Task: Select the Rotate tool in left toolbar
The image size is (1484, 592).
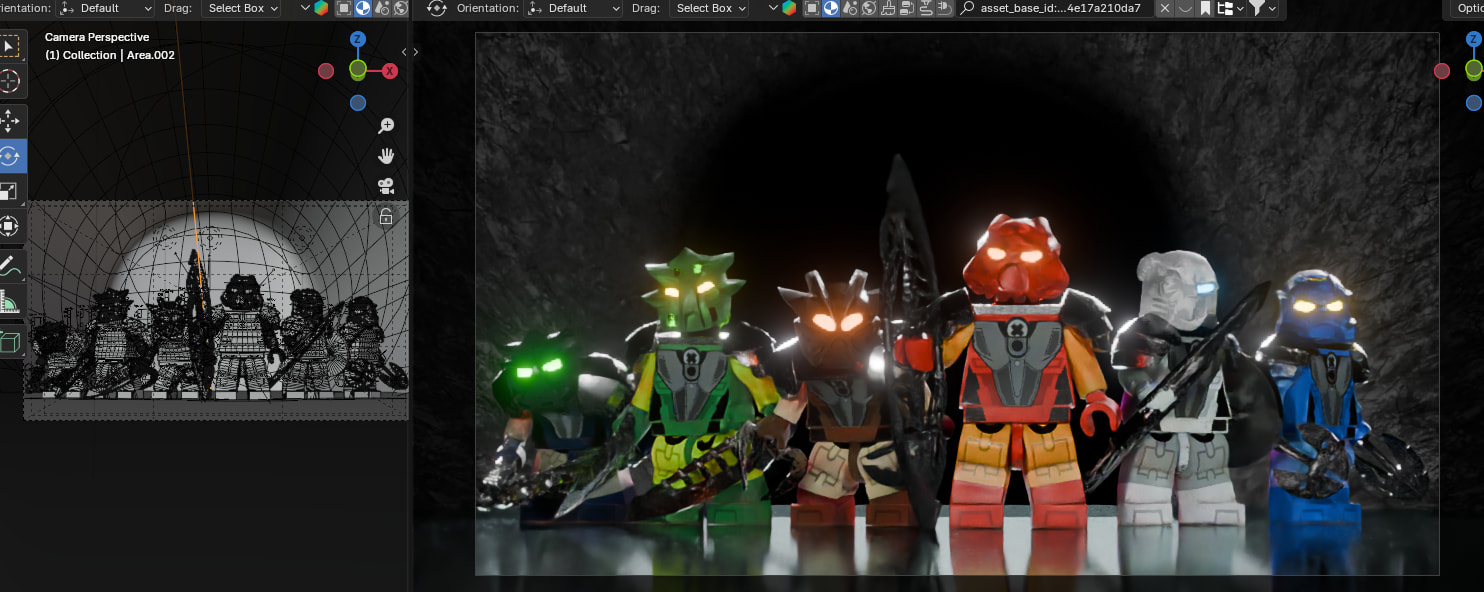Action: [10, 157]
